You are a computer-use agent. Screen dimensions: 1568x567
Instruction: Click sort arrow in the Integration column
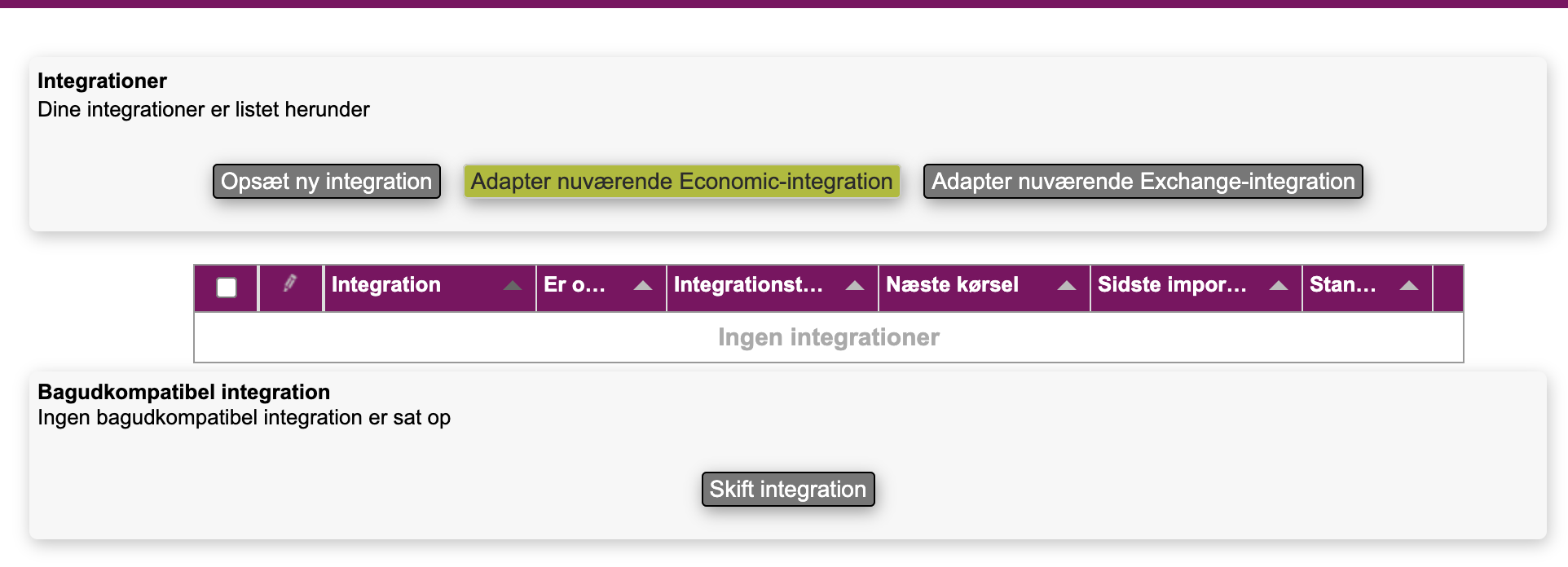[x=513, y=285]
